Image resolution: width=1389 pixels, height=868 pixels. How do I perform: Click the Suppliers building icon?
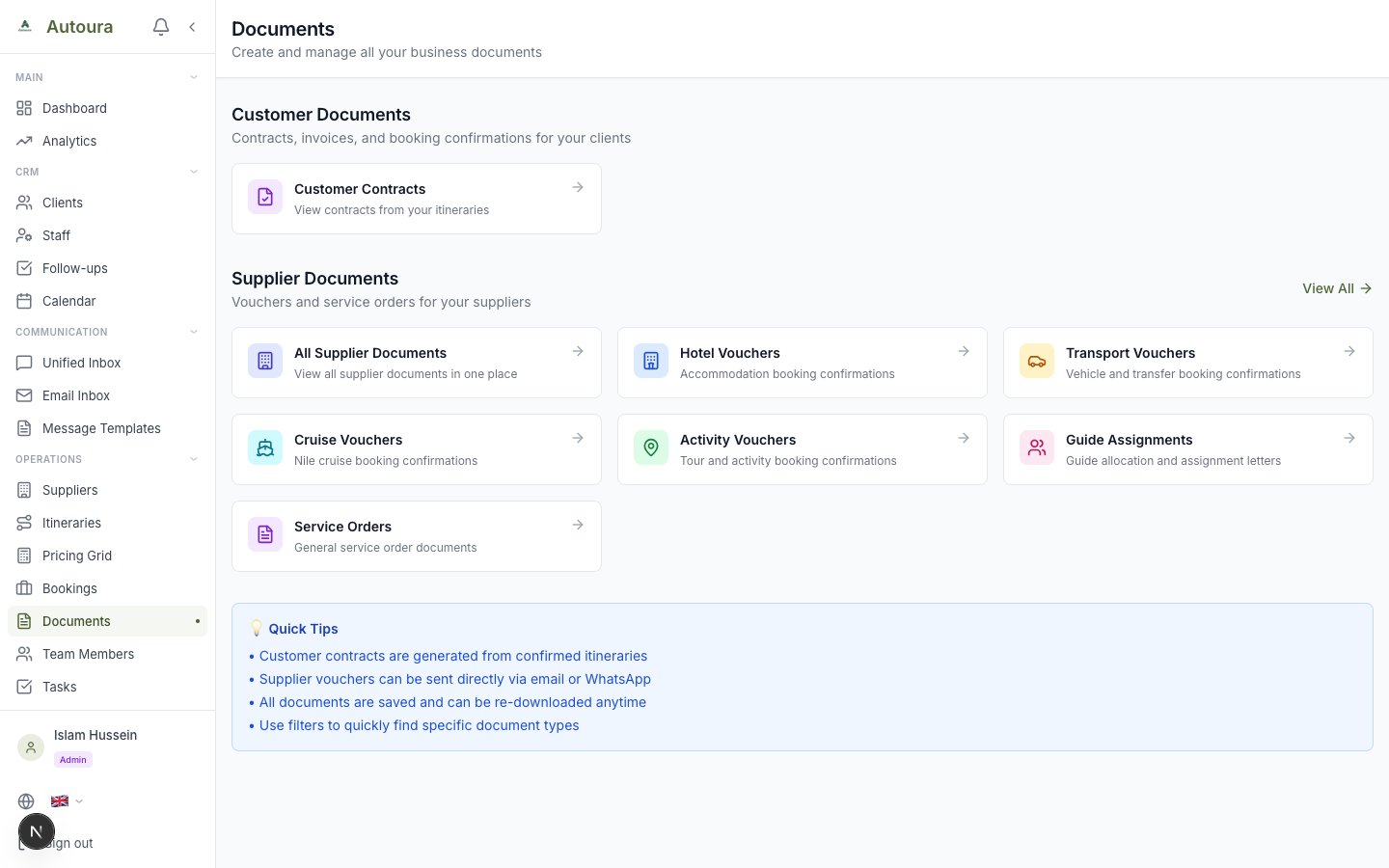tap(24, 490)
